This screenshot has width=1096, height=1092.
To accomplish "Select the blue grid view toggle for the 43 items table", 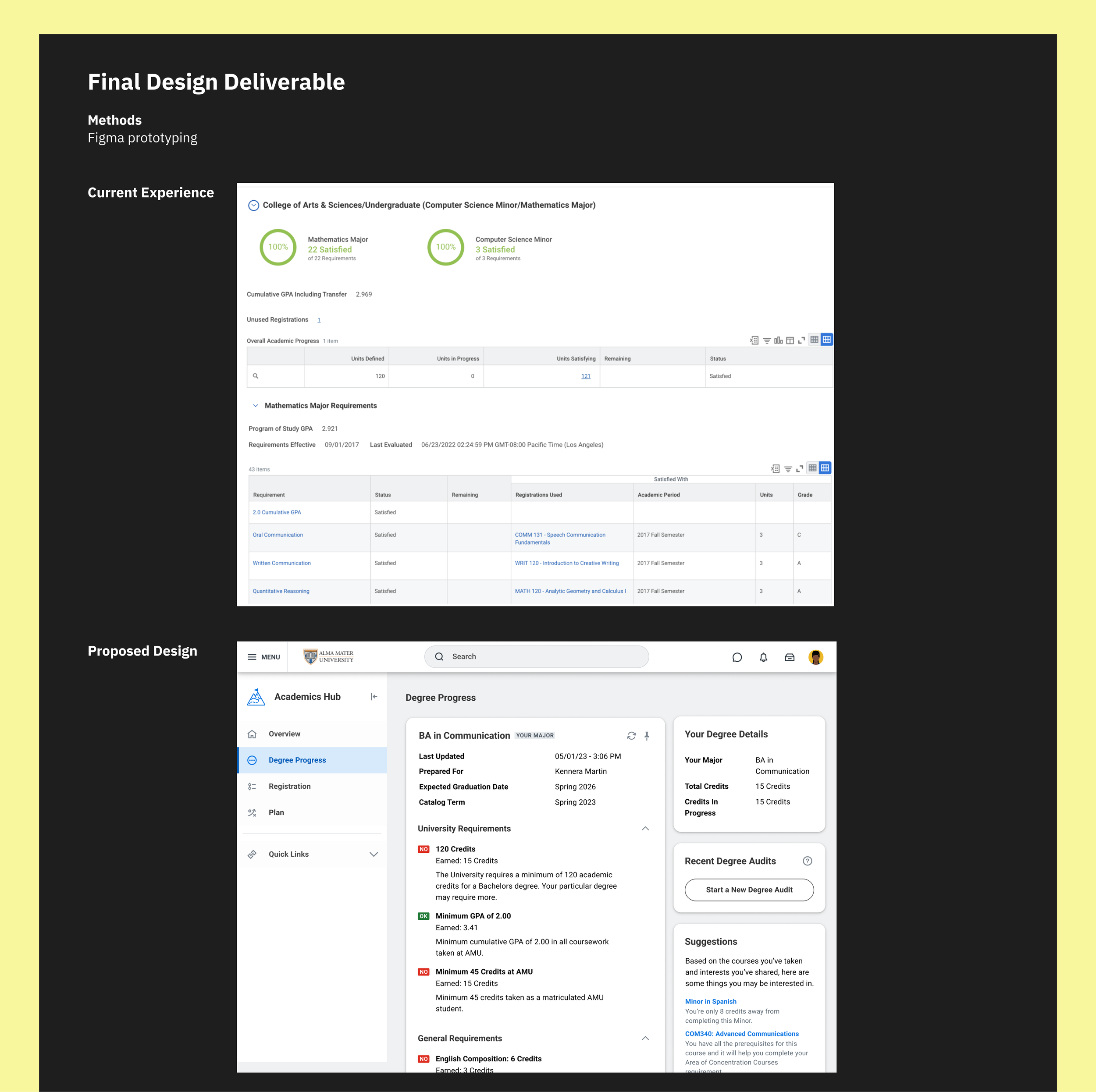I will (x=825, y=468).
